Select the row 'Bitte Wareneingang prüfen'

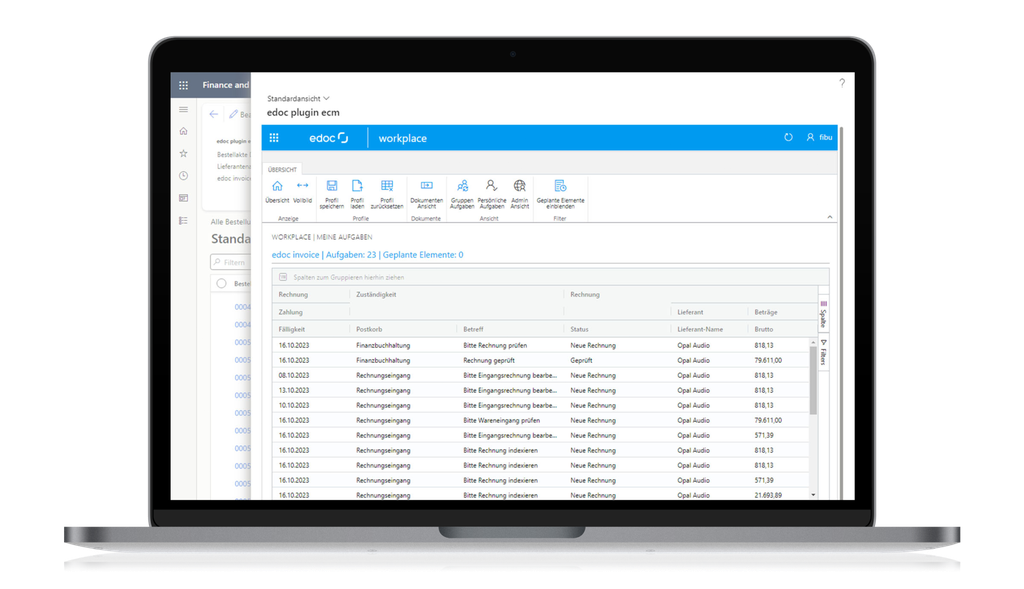541,421
